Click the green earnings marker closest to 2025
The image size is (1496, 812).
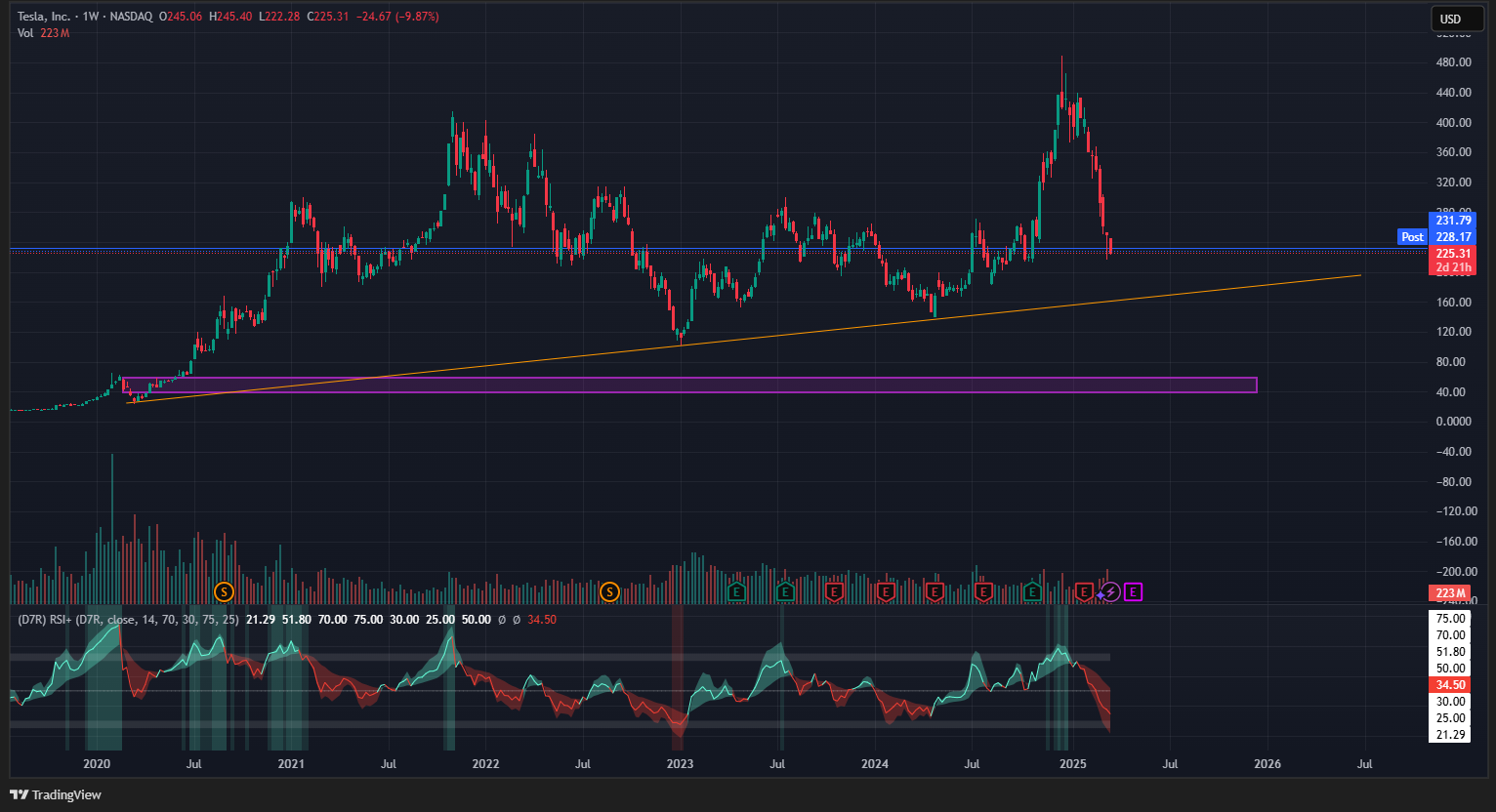1032,591
